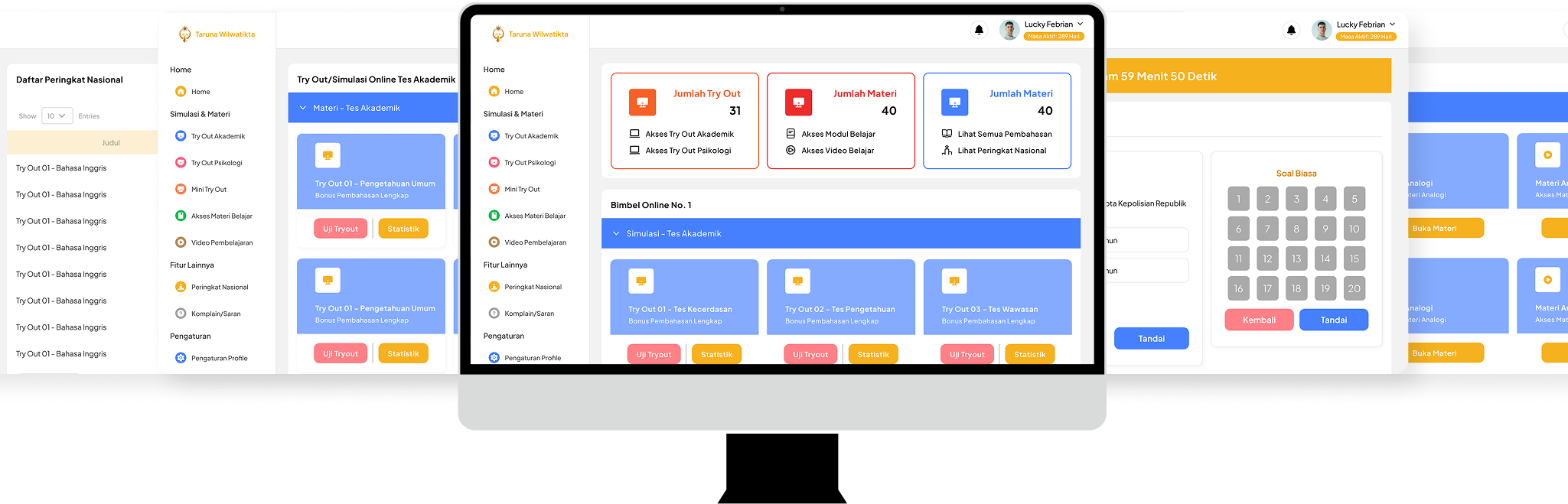Click the Try Out 02 - Tes Pengetahuan card
Screen dimensions: 1568x504
tap(841, 297)
